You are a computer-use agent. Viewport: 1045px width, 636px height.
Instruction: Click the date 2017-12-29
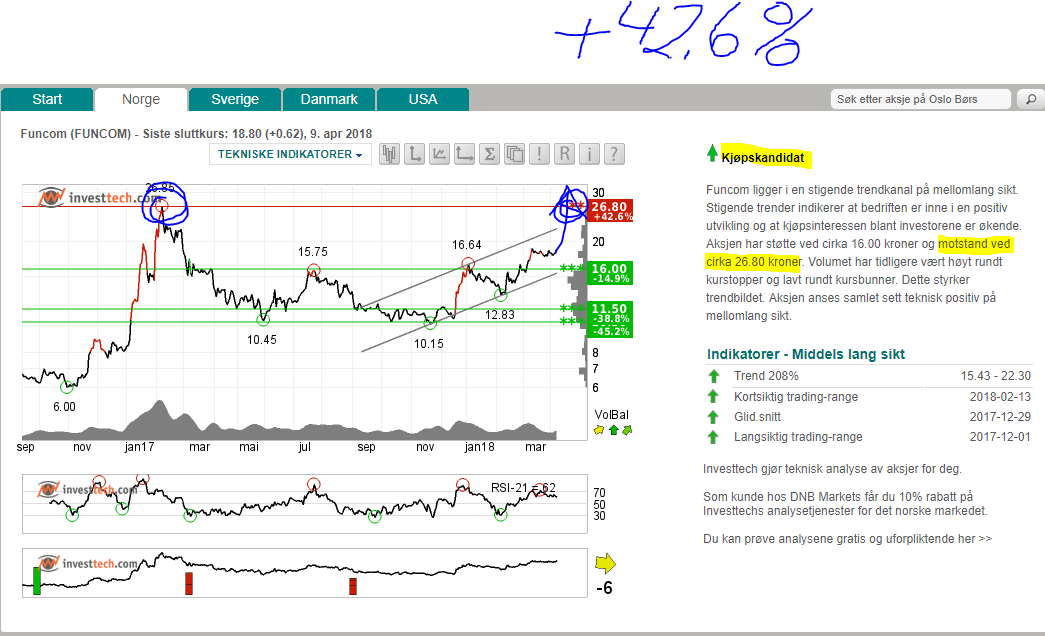pyautogui.click(x=1000, y=417)
